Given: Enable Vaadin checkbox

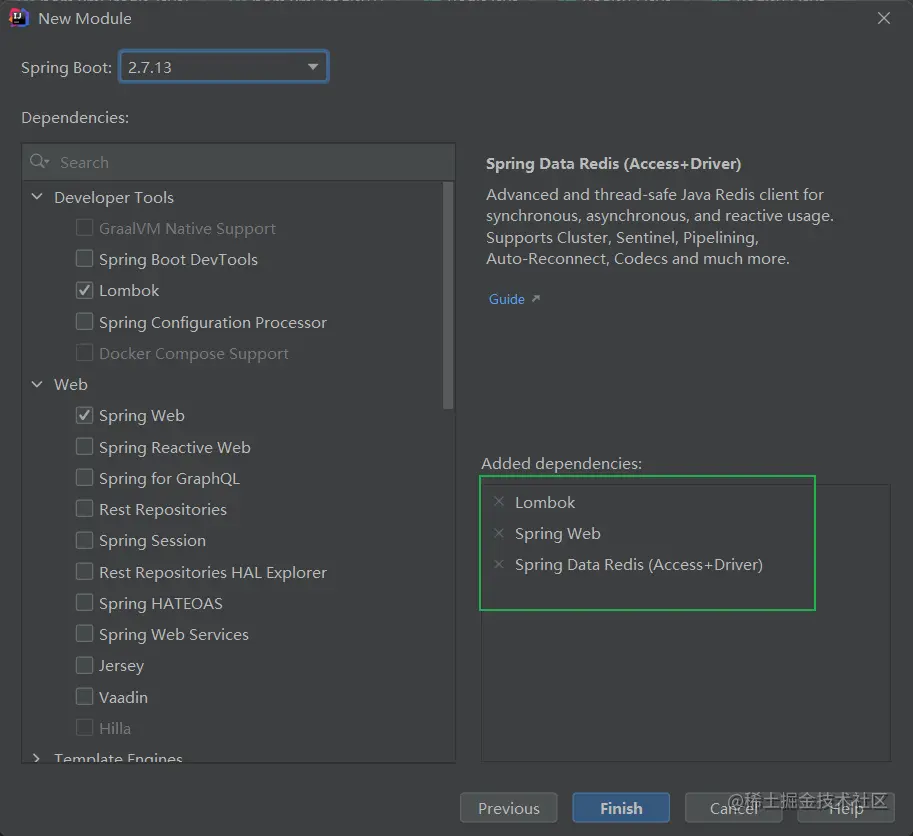Looking at the screenshot, I should coord(84,696).
